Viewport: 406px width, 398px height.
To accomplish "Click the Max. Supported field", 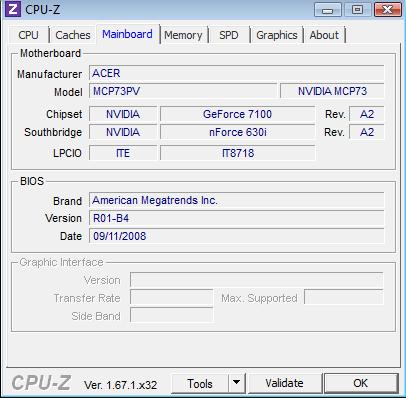I will coord(344,297).
